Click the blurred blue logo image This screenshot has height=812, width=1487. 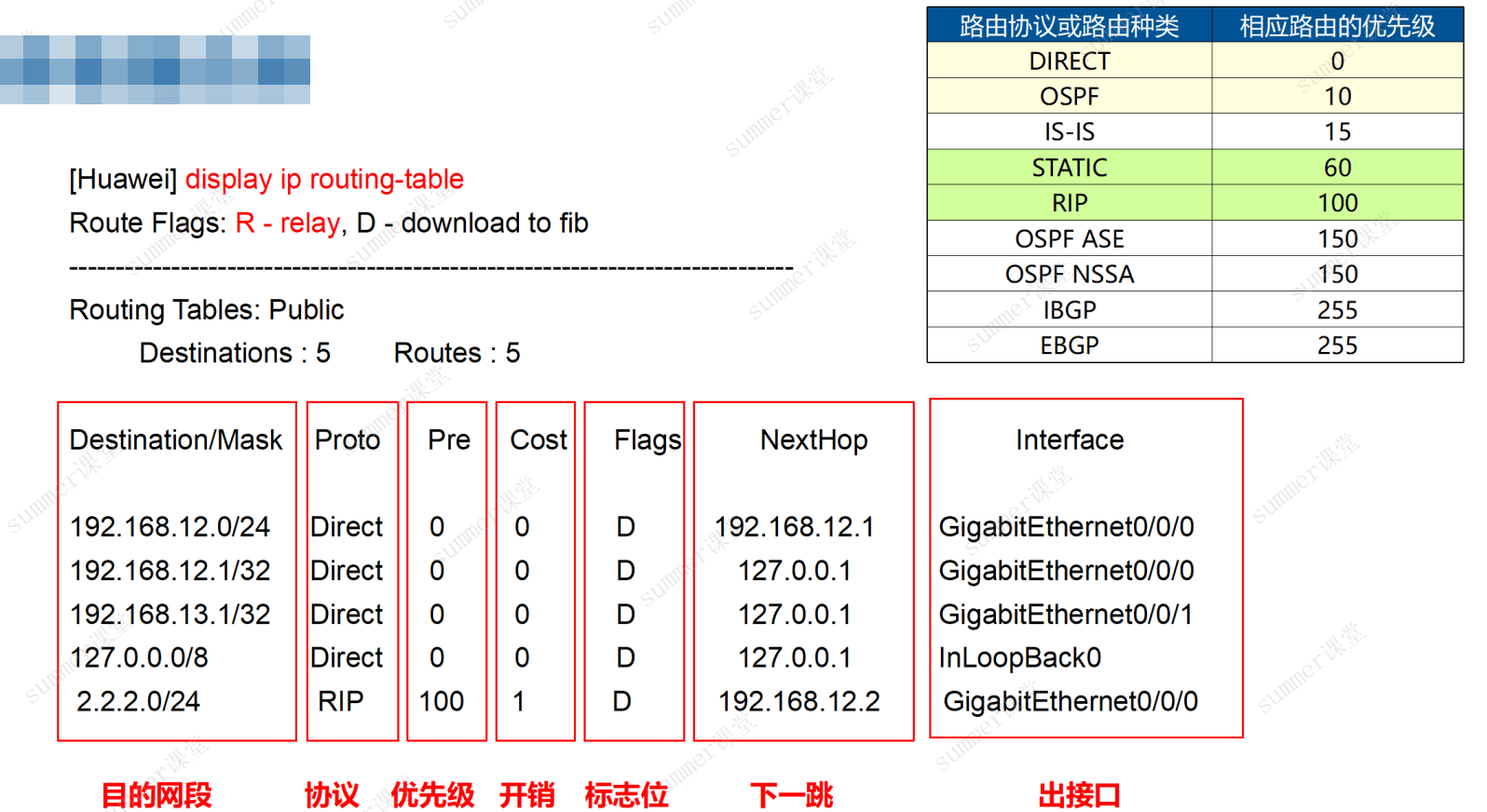[155, 70]
